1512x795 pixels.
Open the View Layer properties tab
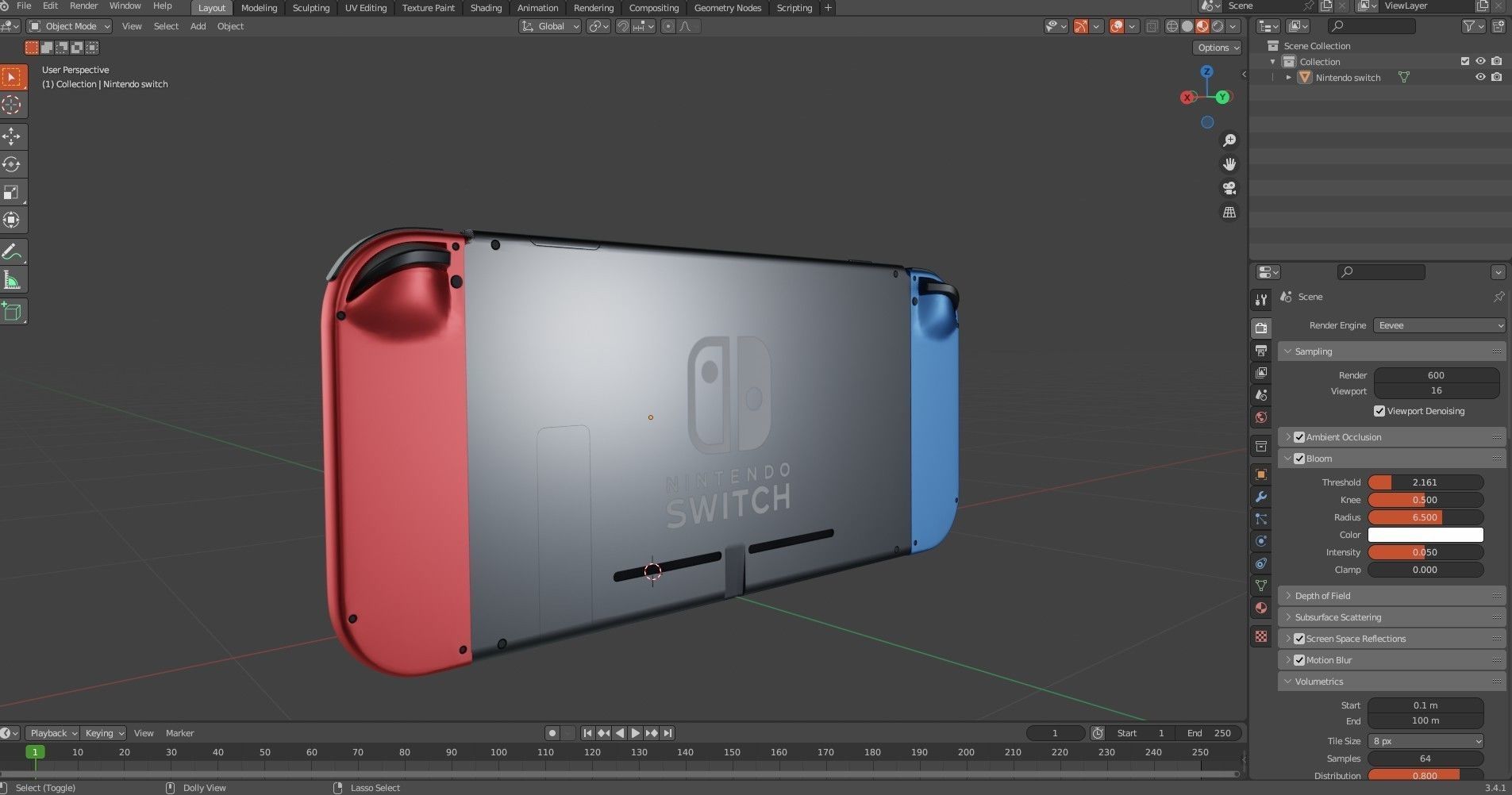[x=1261, y=372]
